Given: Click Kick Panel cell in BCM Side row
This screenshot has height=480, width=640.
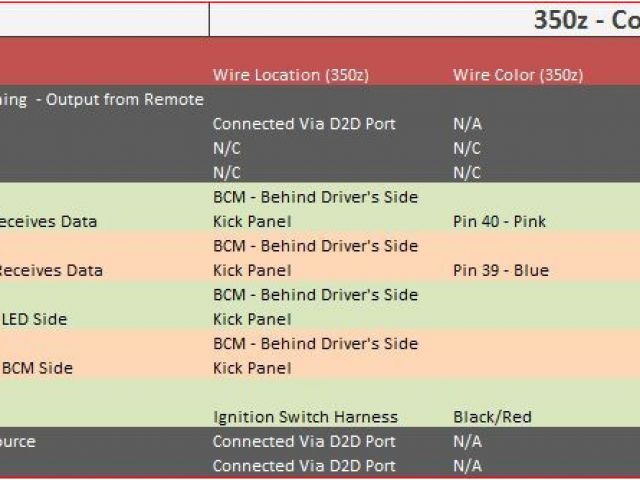Looking at the screenshot, I should (252, 368).
